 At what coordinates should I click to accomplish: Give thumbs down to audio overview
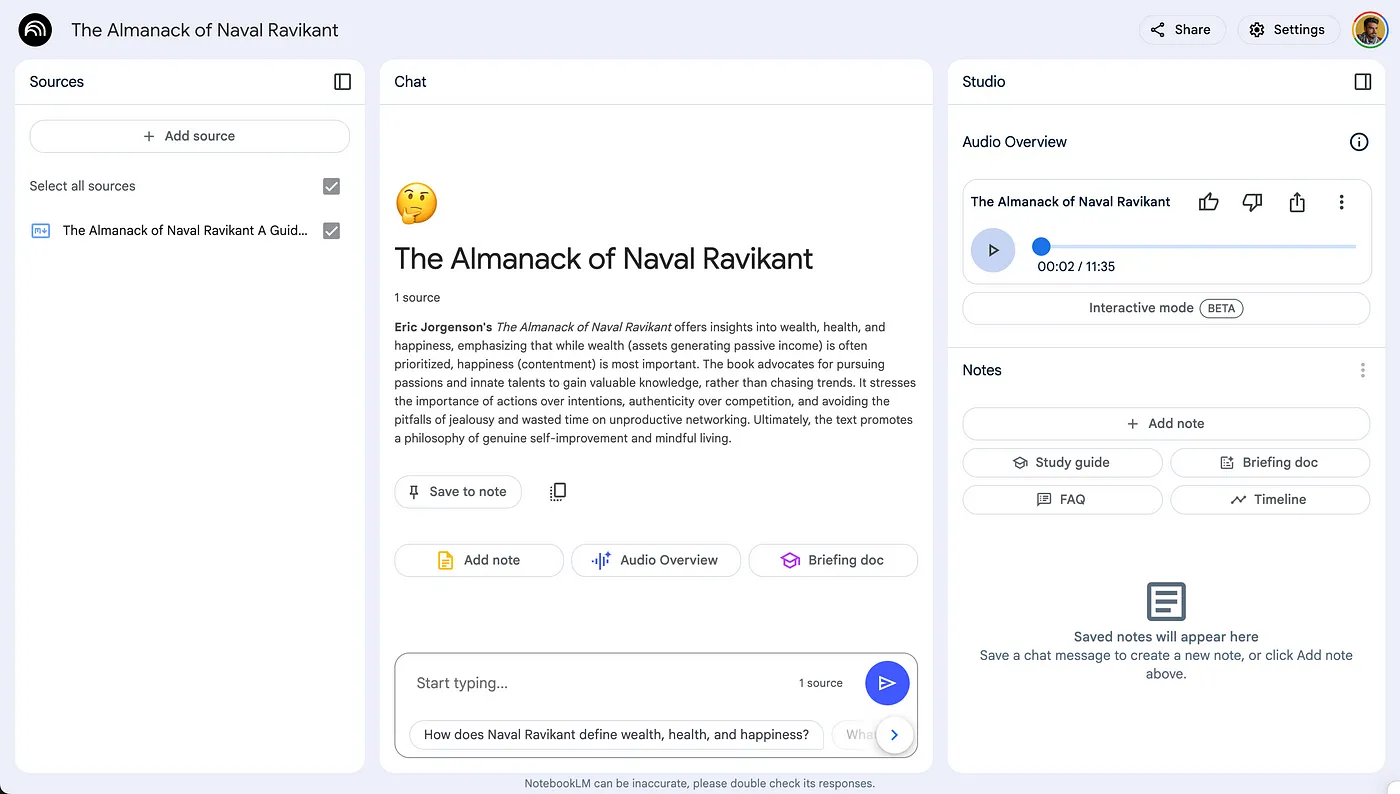(x=1253, y=202)
